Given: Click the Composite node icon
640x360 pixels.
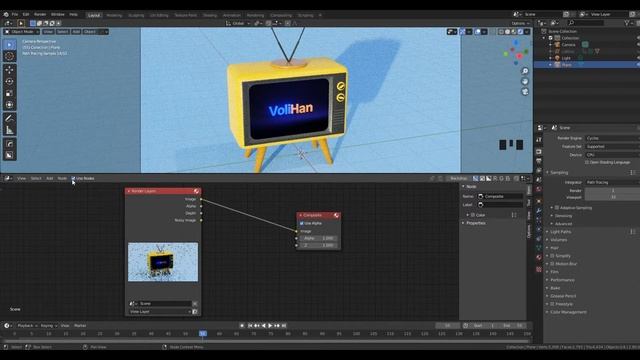Looking at the screenshot, I should [x=336, y=215].
